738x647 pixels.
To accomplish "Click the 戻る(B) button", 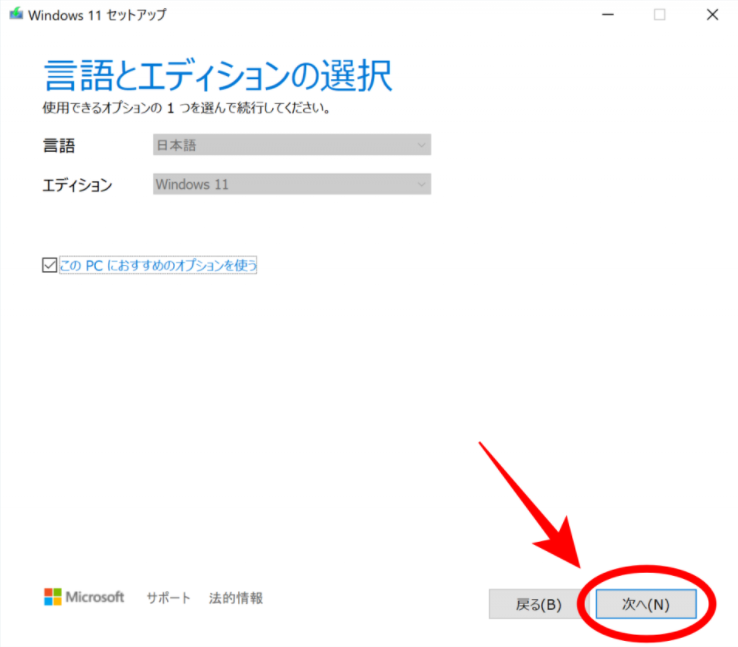I will [x=538, y=604].
